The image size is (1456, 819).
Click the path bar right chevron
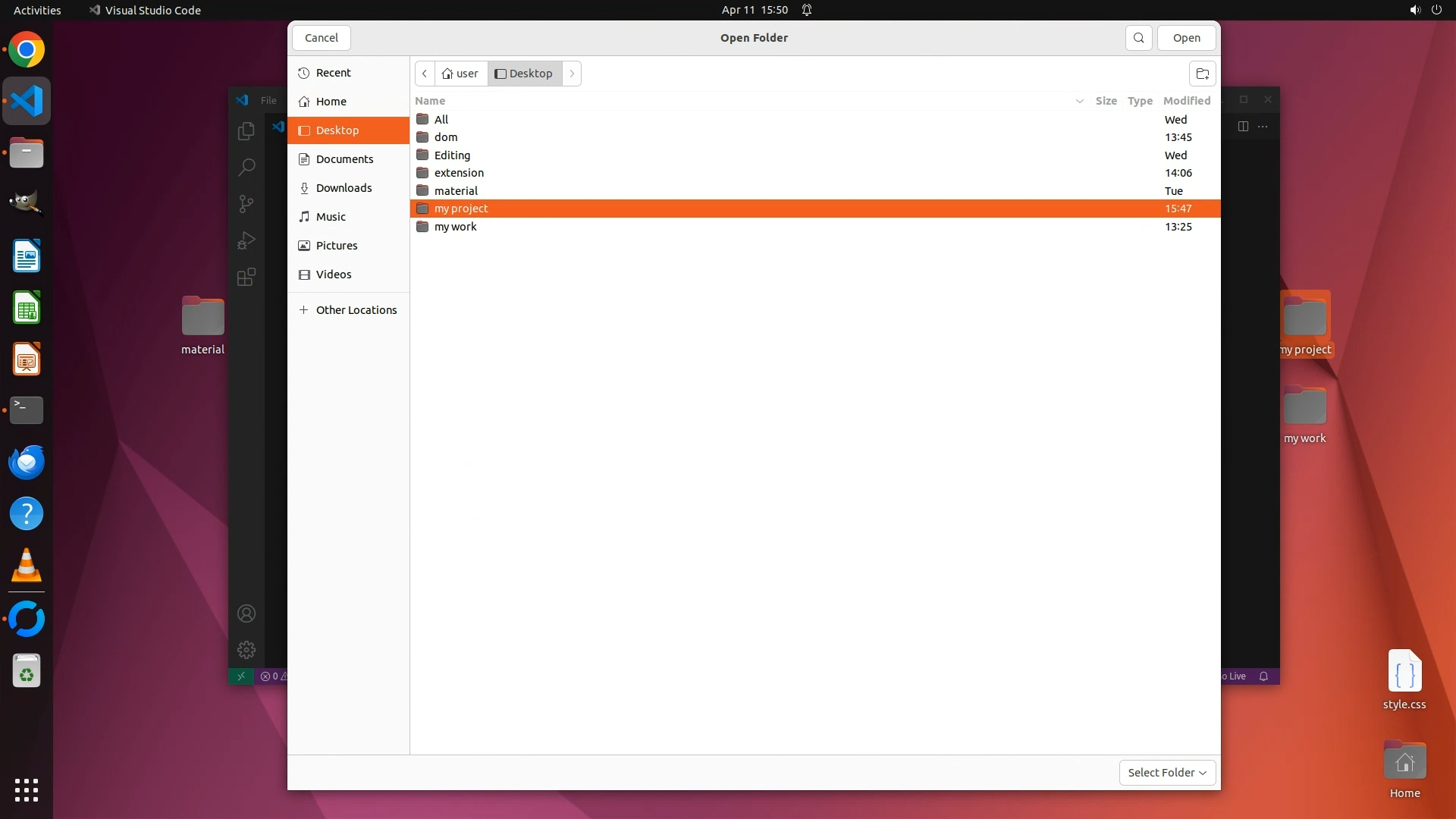[x=572, y=74]
